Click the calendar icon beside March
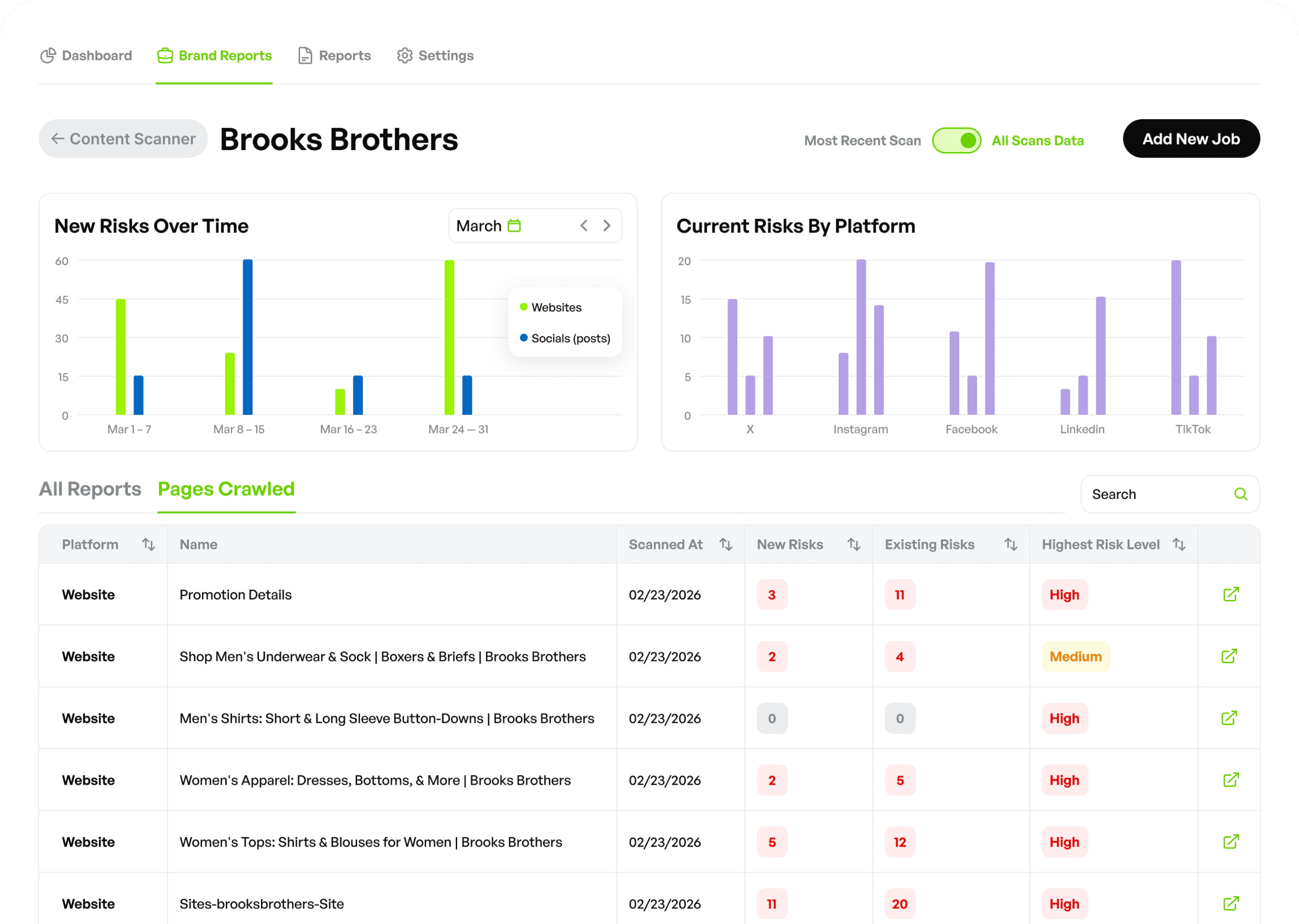Screen dimensions: 1299x924 pos(514,226)
